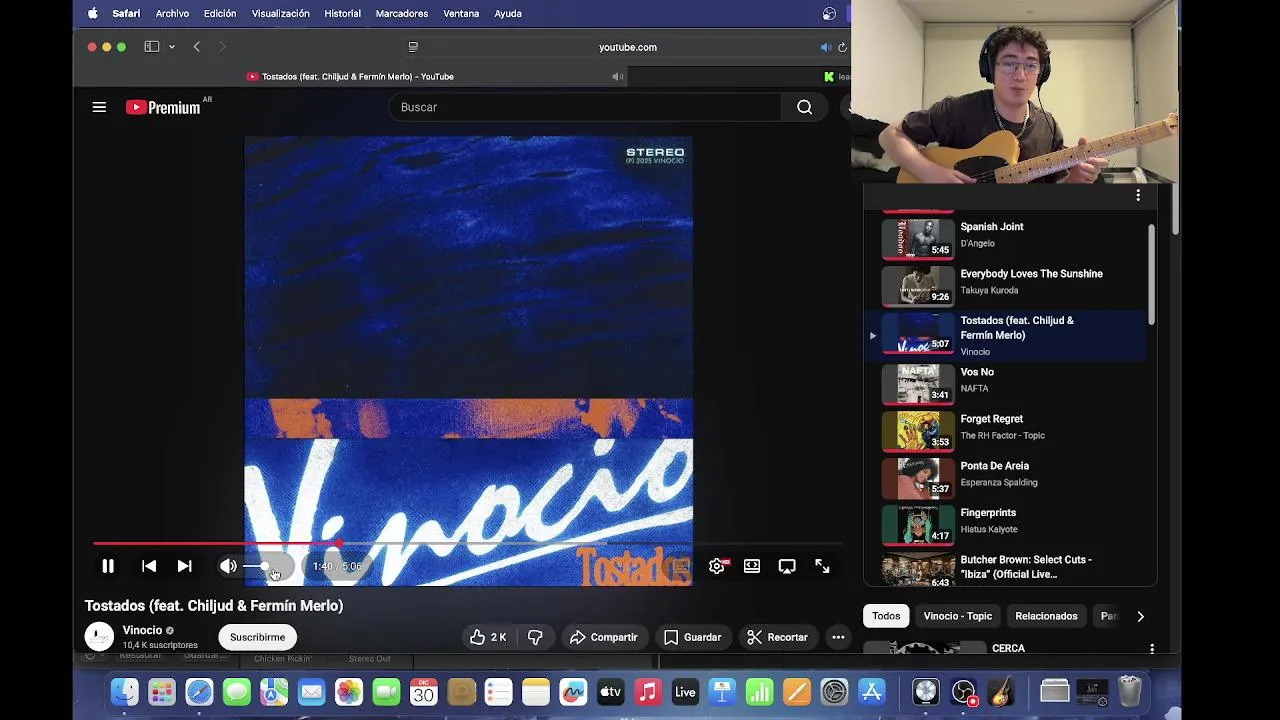Open GarageBand from the Dock
Screen dimensions: 1280x720
click(x=1000, y=692)
